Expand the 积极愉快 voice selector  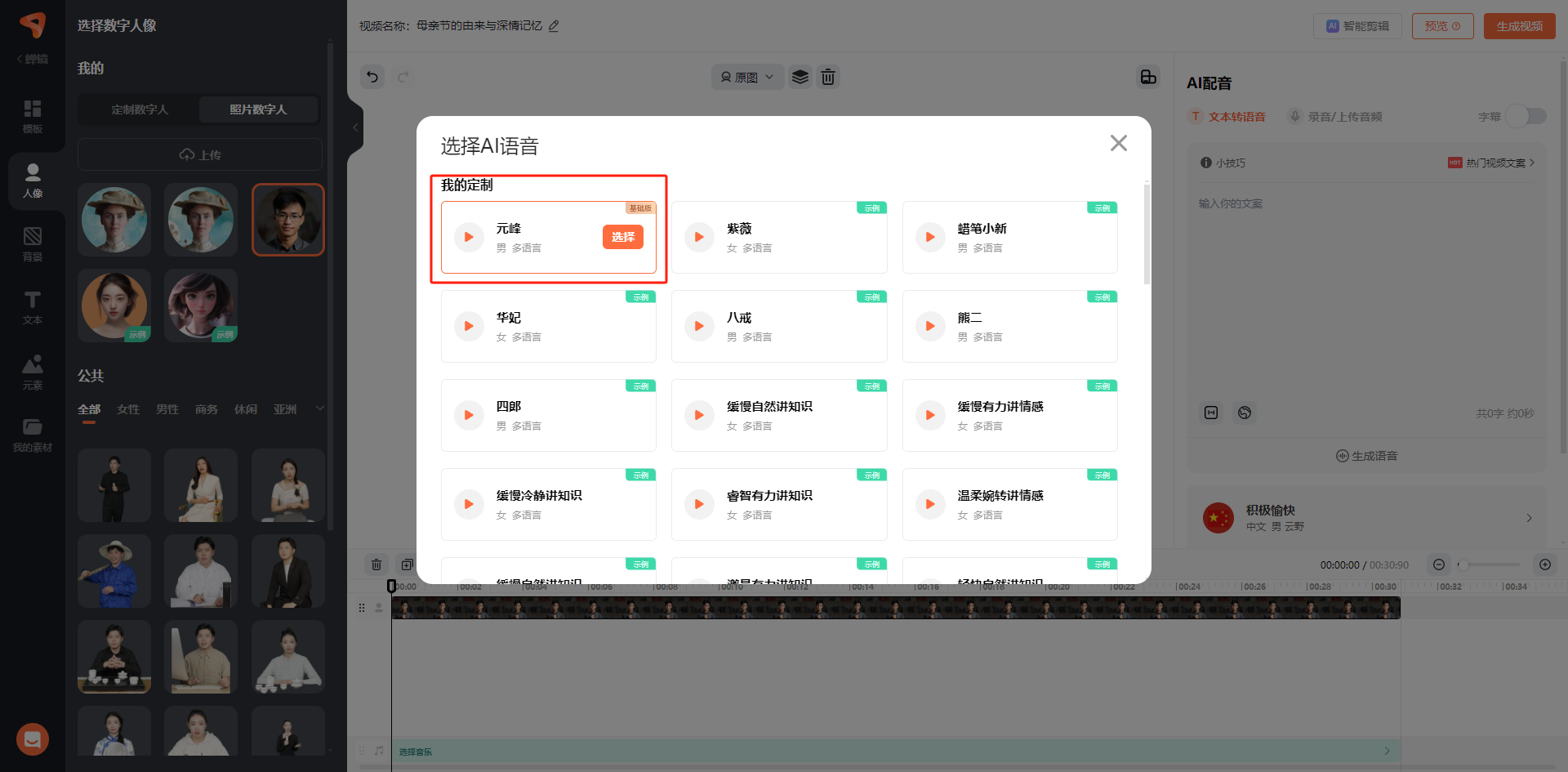[1530, 518]
